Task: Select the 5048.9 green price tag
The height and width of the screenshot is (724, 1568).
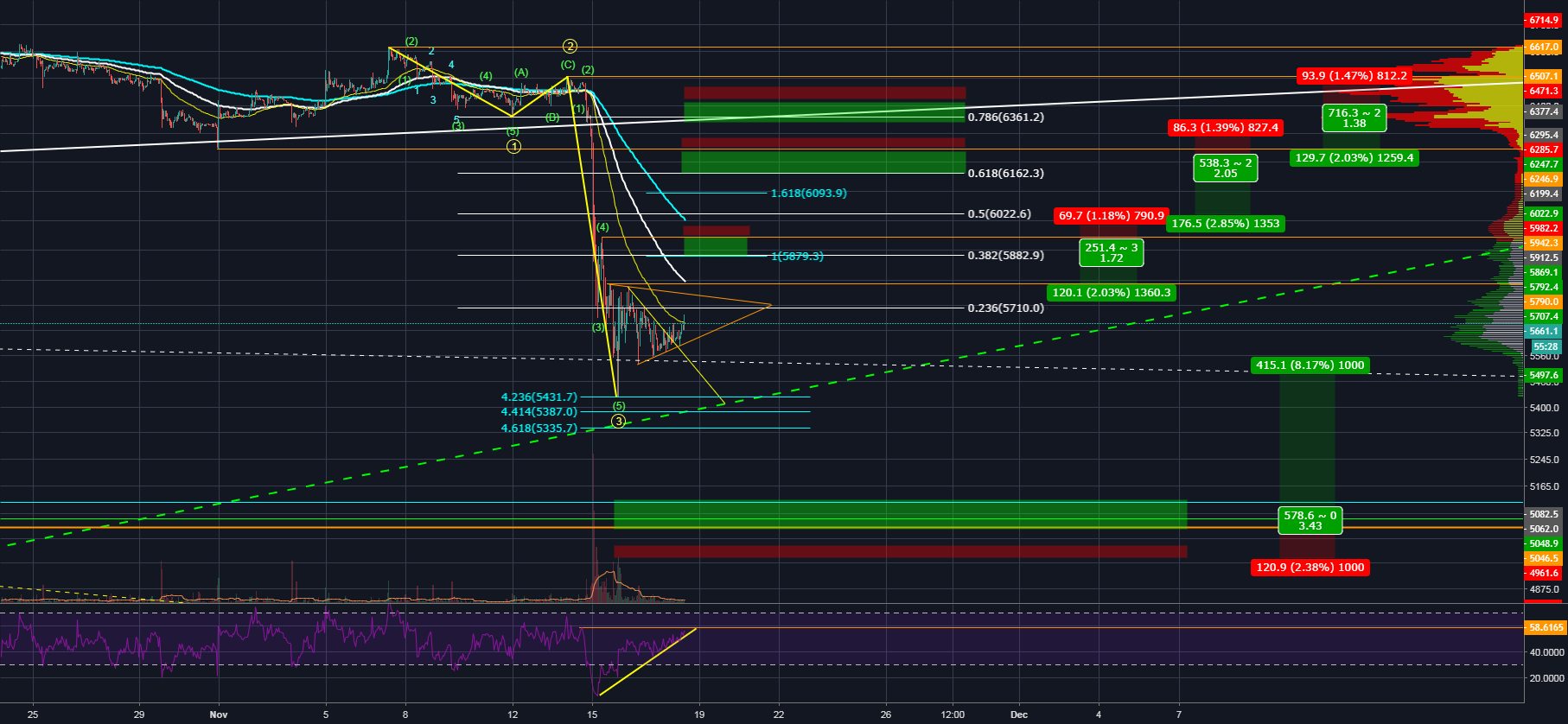Action: (1544, 543)
